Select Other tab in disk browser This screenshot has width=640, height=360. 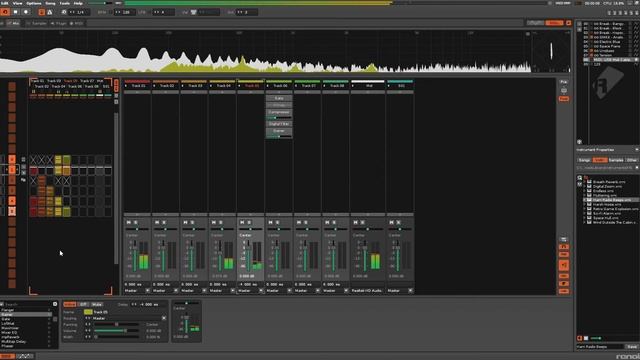pos(631,160)
